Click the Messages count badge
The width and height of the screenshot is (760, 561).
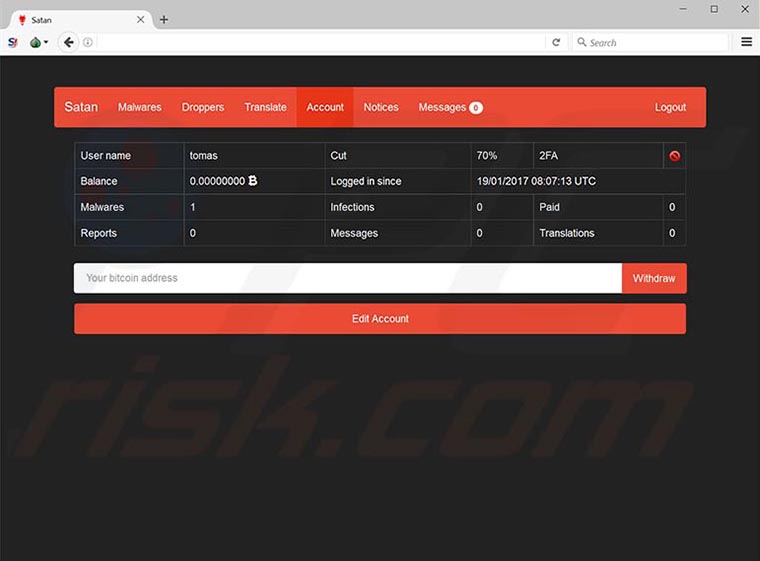pos(475,108)
